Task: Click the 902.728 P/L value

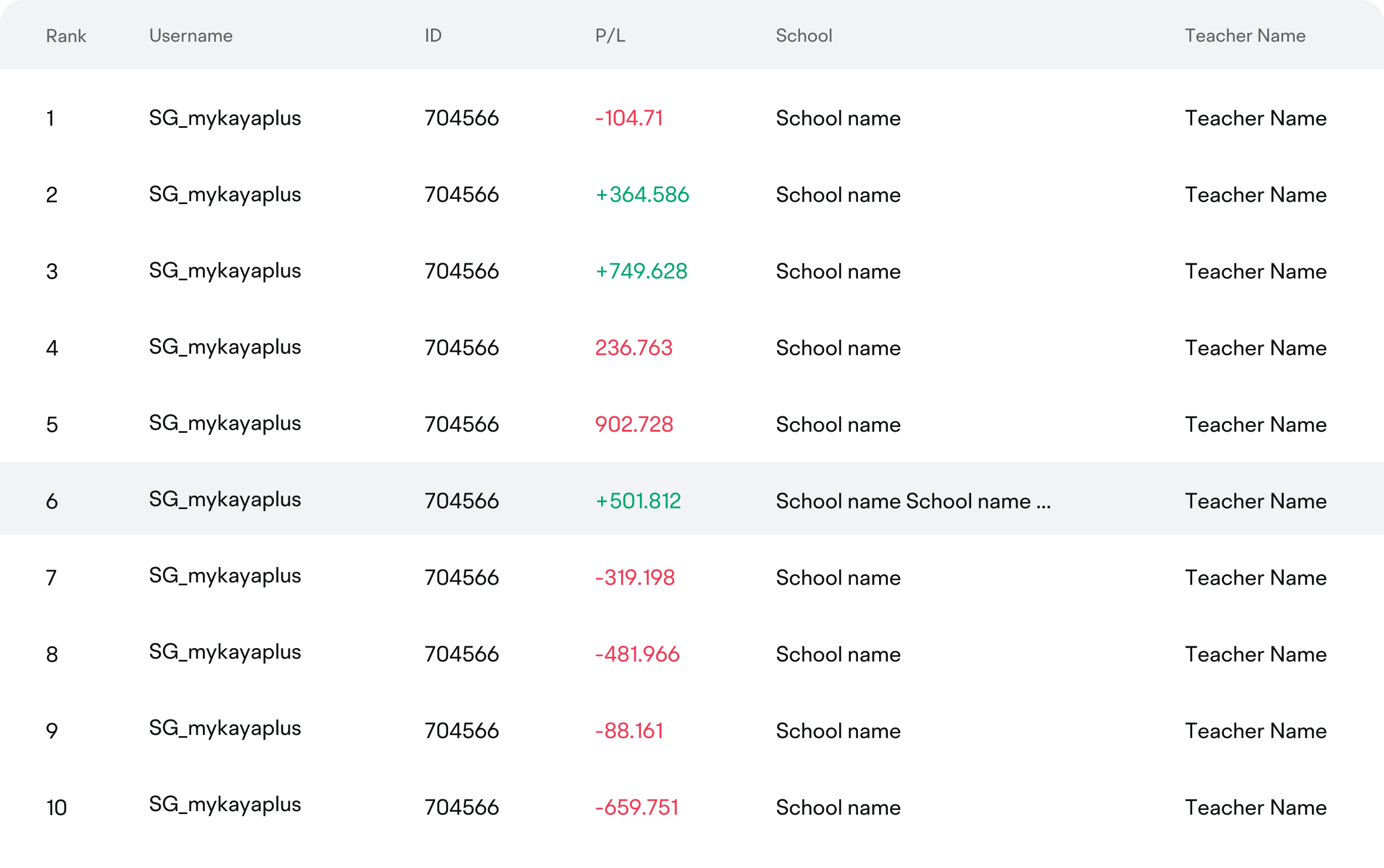Action: [634, 425]
